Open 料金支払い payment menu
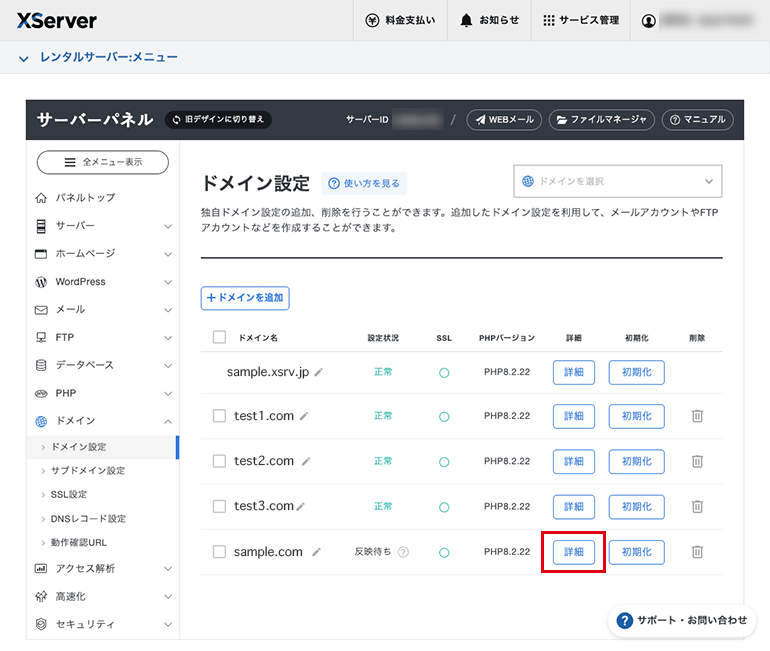 pos(400,20)
